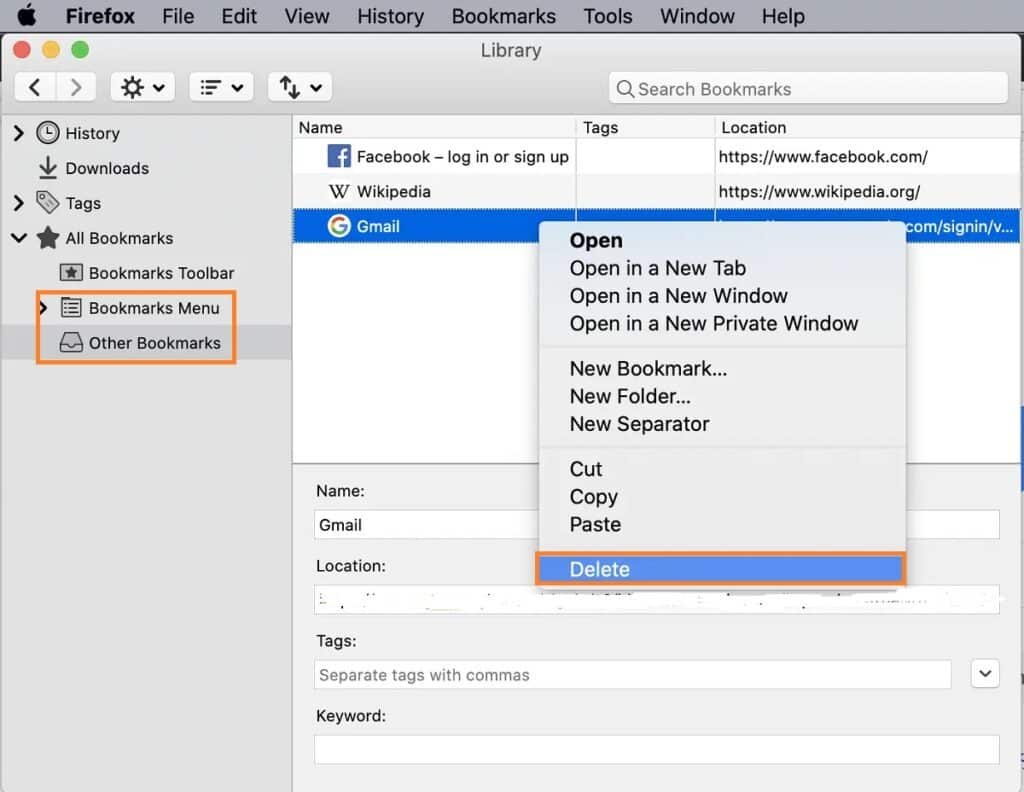This screenshot has width=1024, height=792.
Task: Click the facebook.com location cell
Action: pyautogui.click(x=823, y=157)
